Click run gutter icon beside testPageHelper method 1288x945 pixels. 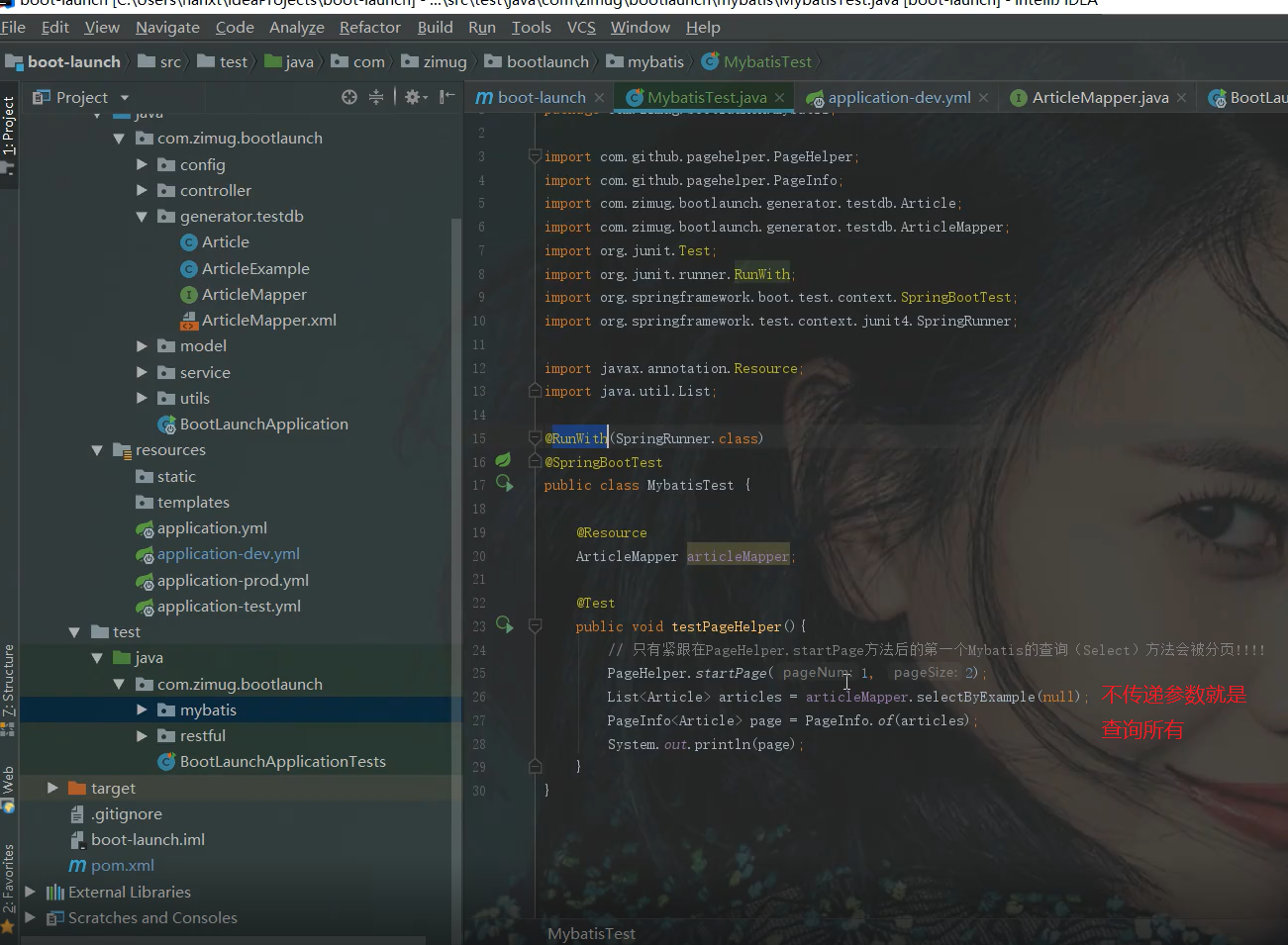pyautogui.click(x=505, y=625)
